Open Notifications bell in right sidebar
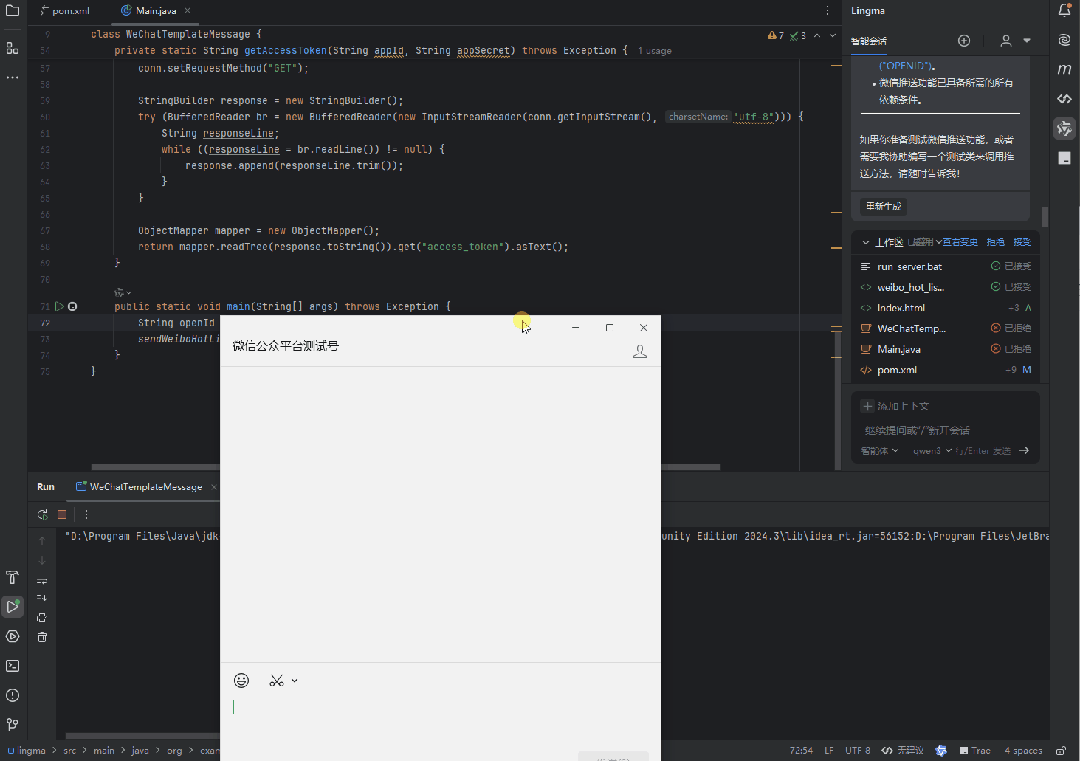The image size is (1080, 761). click(x=1065, y=10)
